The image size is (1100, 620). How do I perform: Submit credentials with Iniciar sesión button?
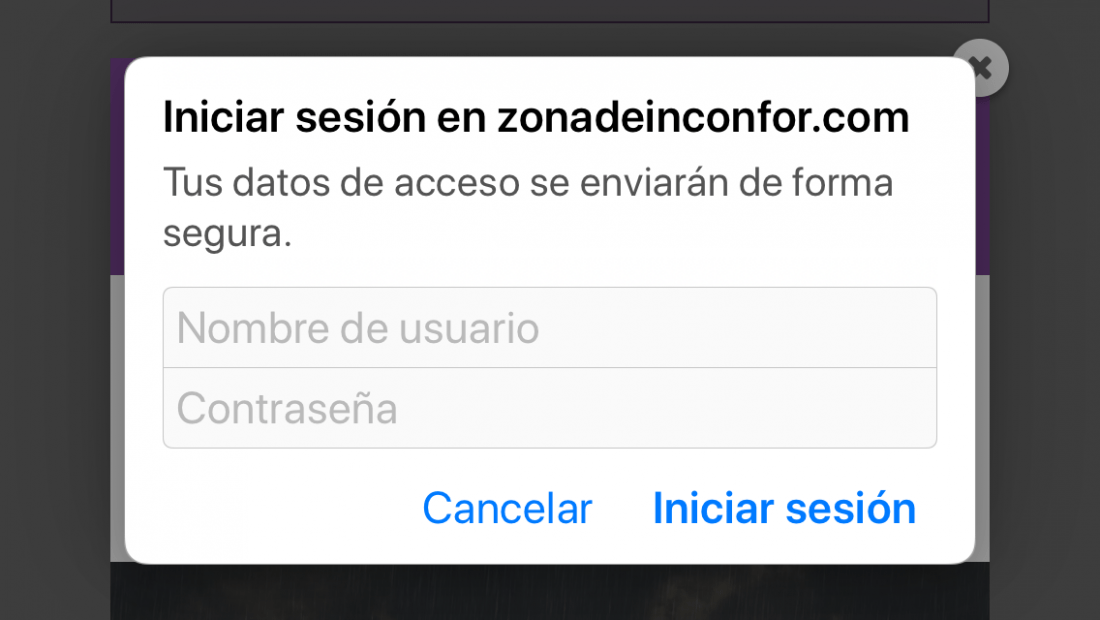[784, 508]
